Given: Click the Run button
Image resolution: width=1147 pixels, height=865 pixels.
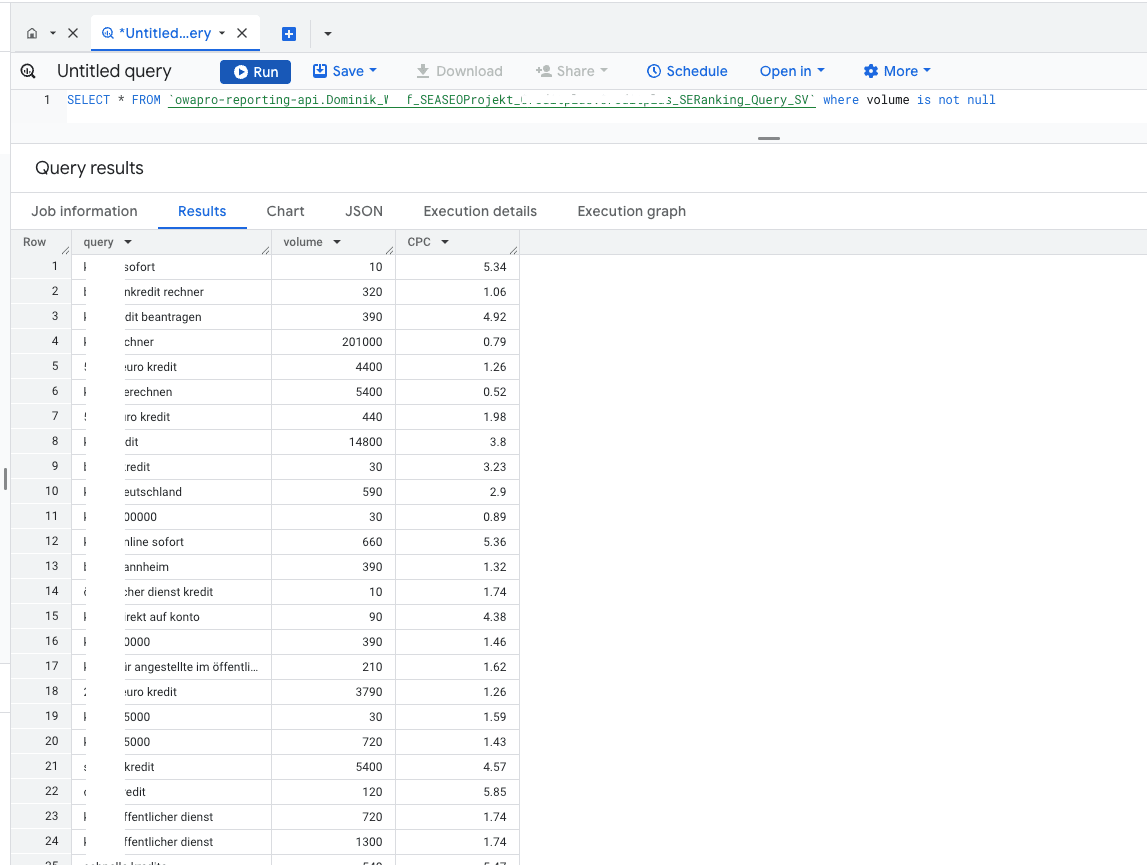Looking at the screenshot, I should pyautogui.click(x=255, y=71).
